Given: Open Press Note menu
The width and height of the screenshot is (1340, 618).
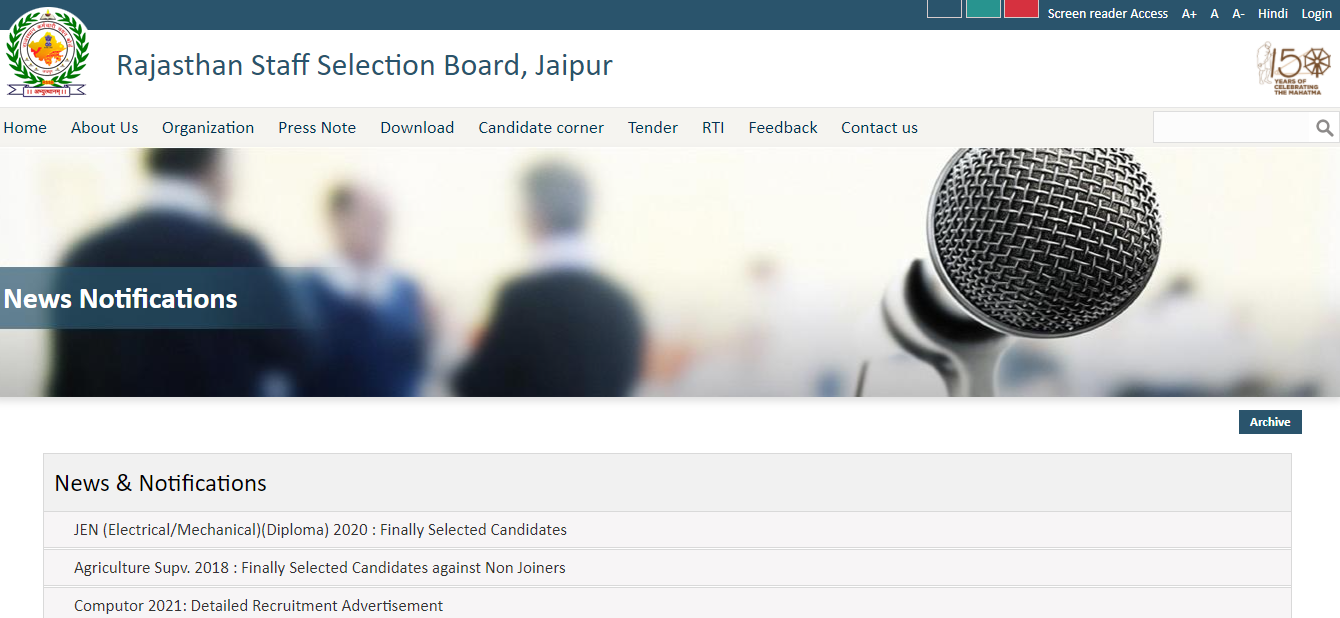Looking at the screenshot, I should (x=317, y=127).
